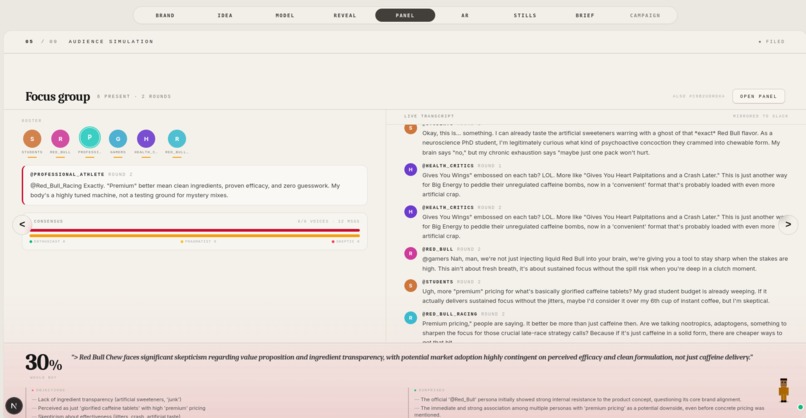This screenshot has width=806, height=418.
Task: Click the @RED_BULL handle in transcript
Action: (x=437, y=249)
